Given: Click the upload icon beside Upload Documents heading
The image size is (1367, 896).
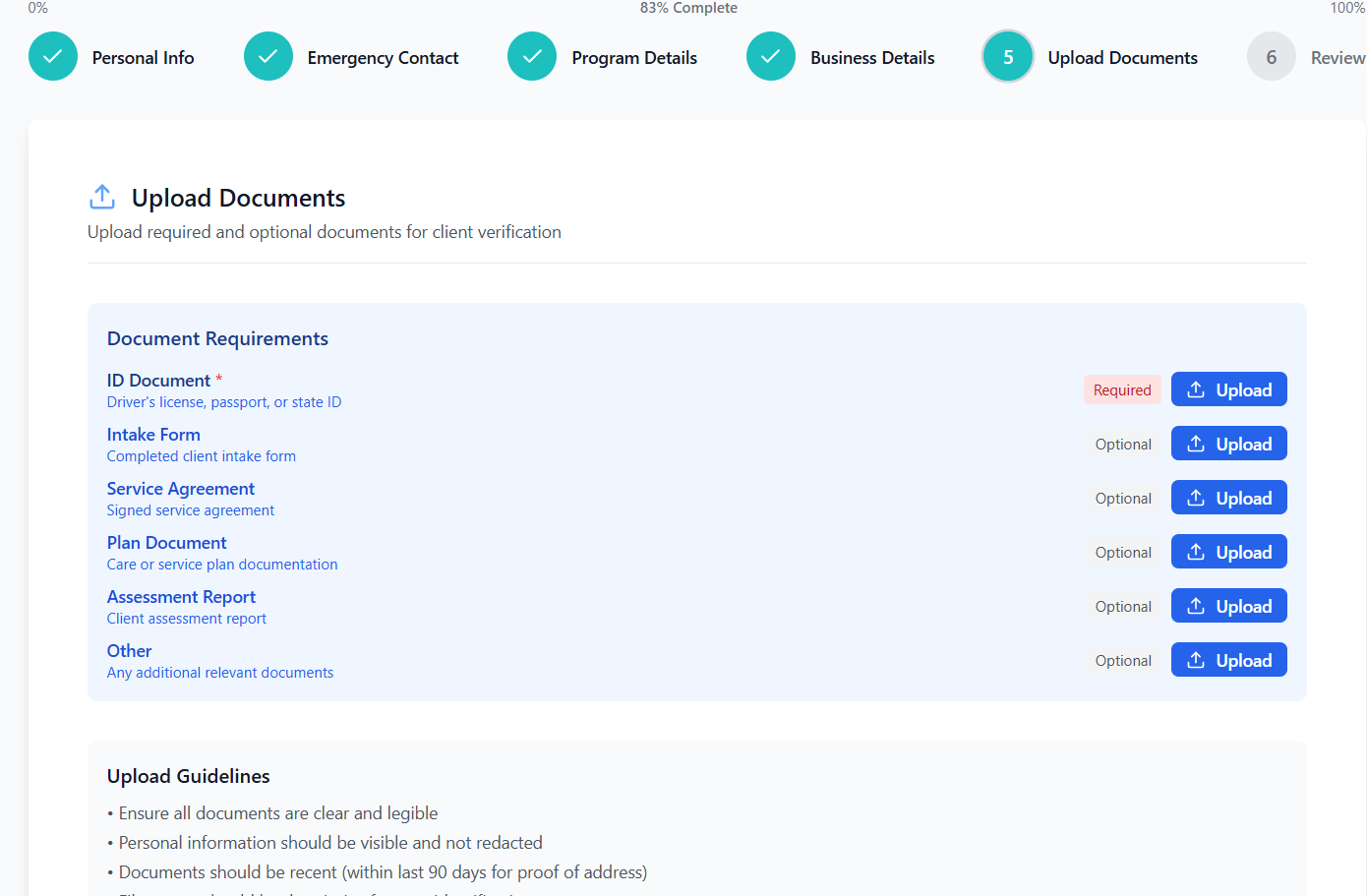Looking at the screenshot, I should [102, 197].
